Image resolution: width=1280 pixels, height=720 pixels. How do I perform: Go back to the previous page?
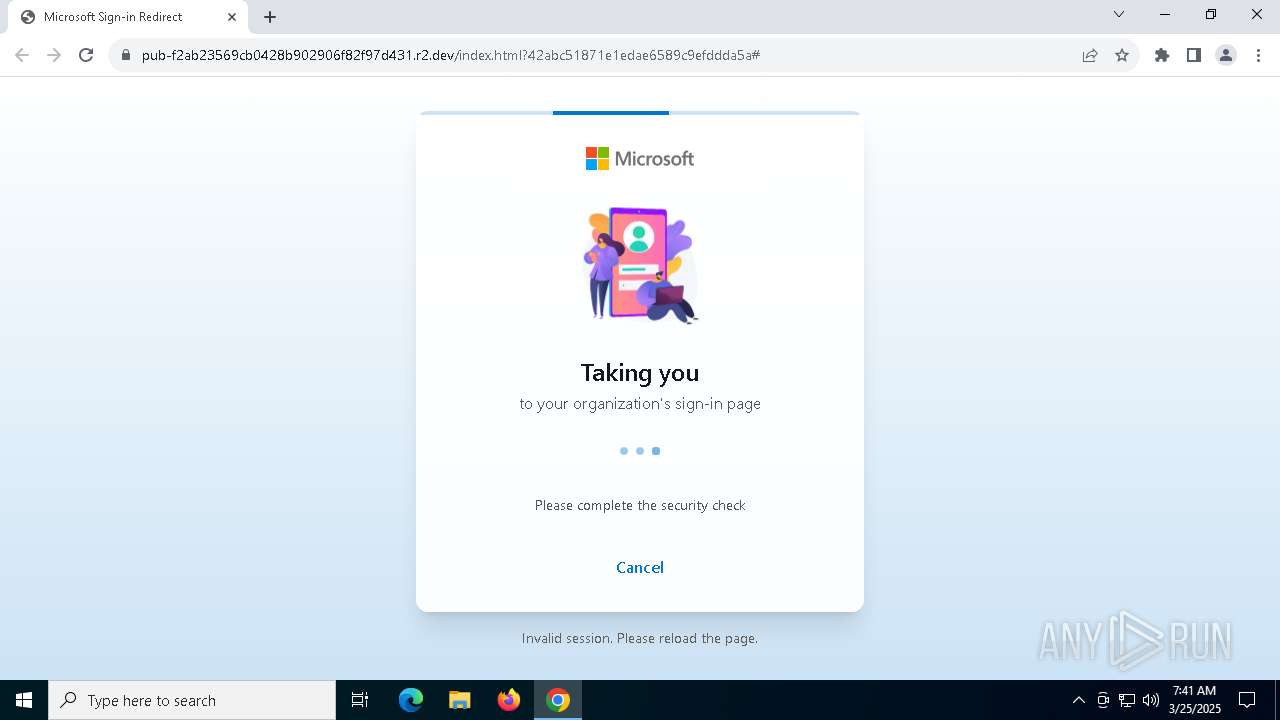click(22, 55)
